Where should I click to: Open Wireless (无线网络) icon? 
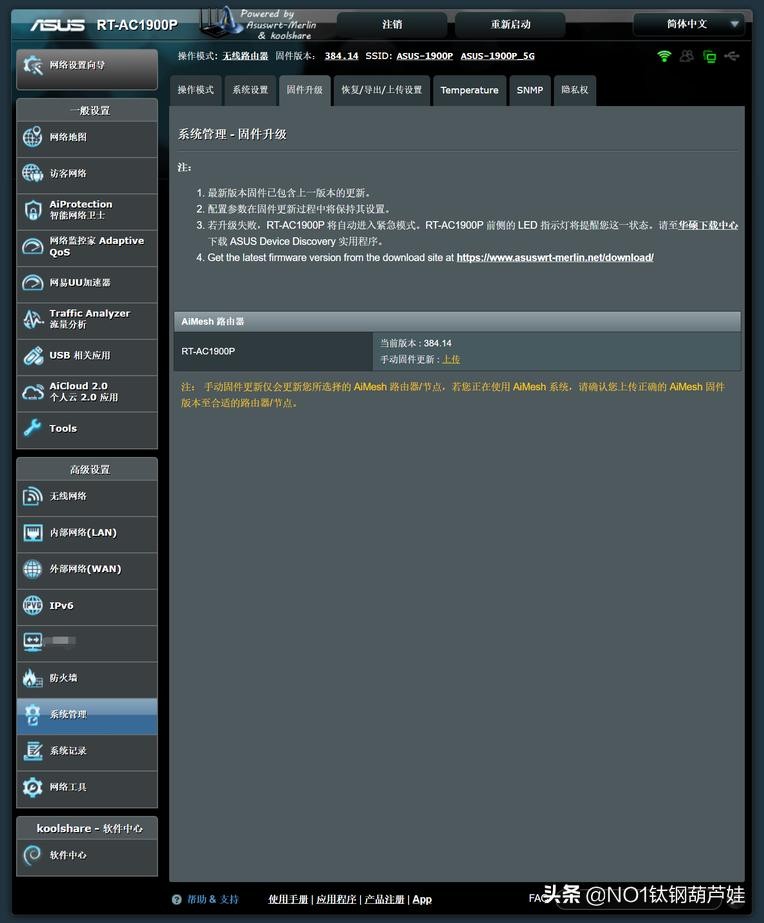[32, 496]
